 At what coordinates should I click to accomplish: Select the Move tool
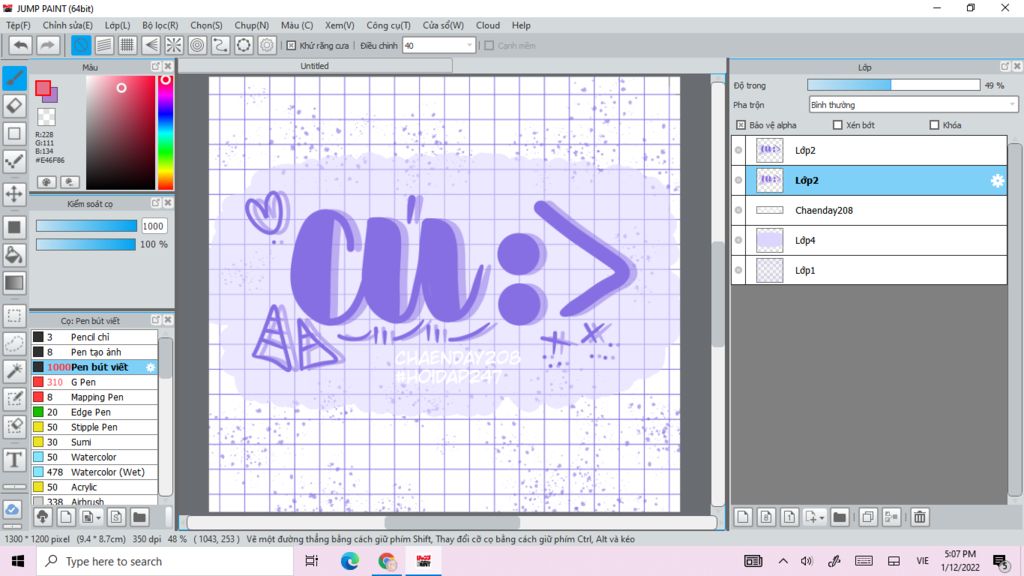pos(14,193)
